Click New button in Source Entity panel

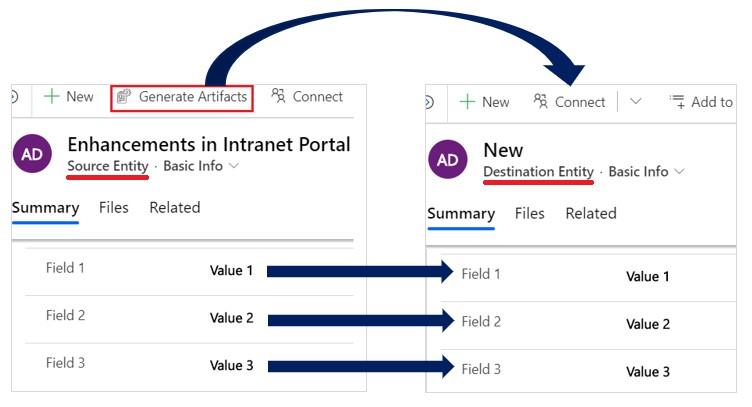pyautogui.click(x=69, y=97)
